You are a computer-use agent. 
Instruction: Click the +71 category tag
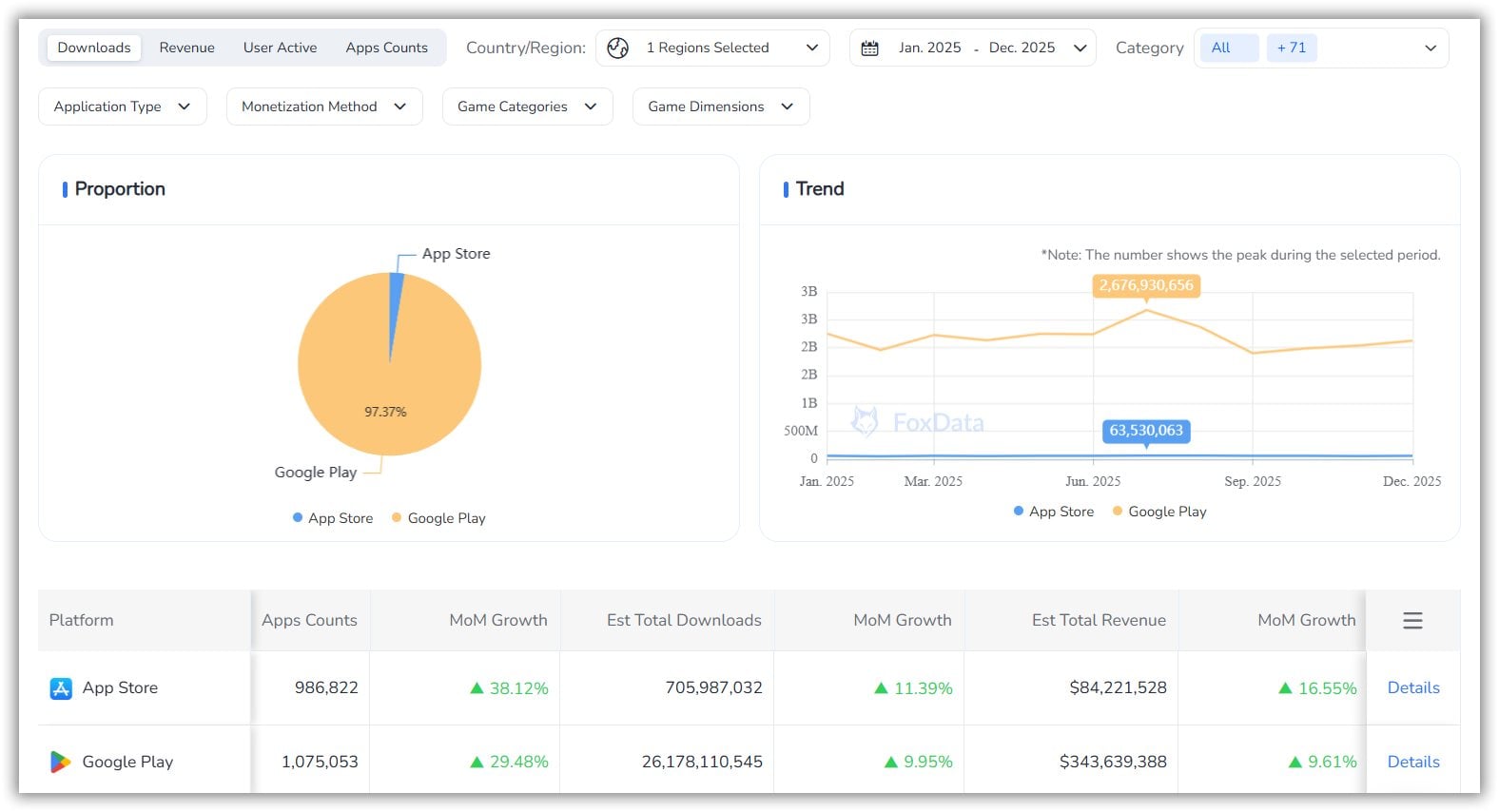tap(1291, 48)
